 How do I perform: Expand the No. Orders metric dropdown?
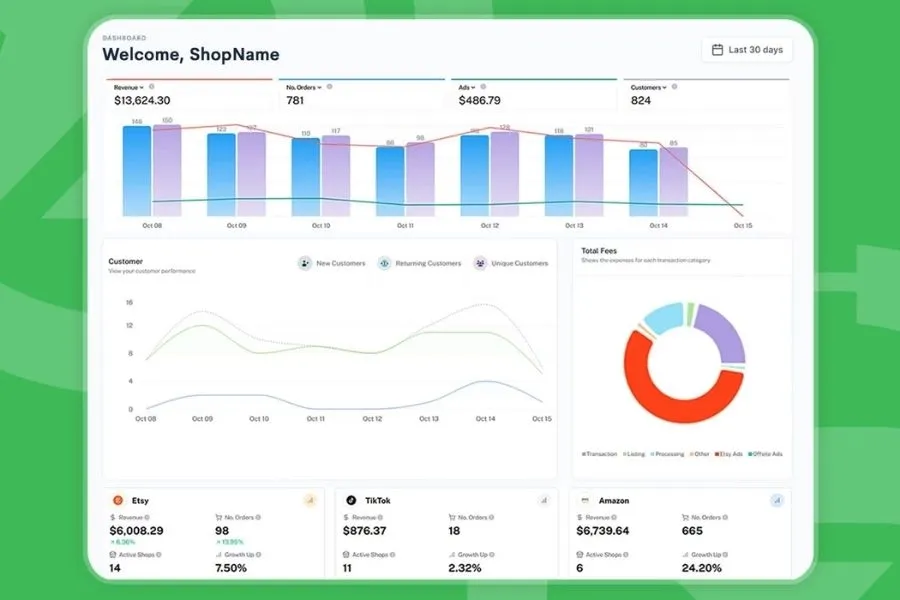304,87
